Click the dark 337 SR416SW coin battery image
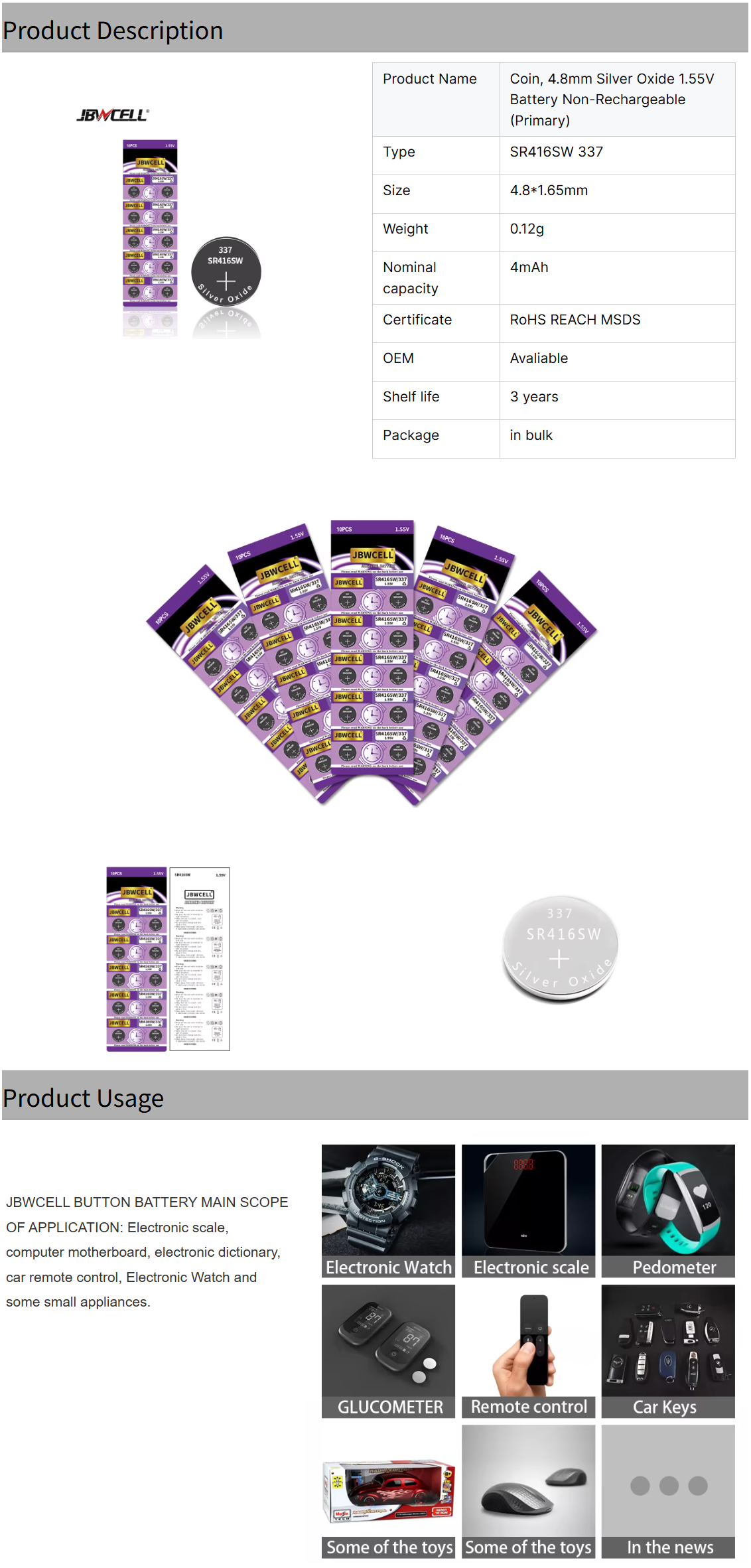This screenshot has height=1568, width=751. (226, 272)
